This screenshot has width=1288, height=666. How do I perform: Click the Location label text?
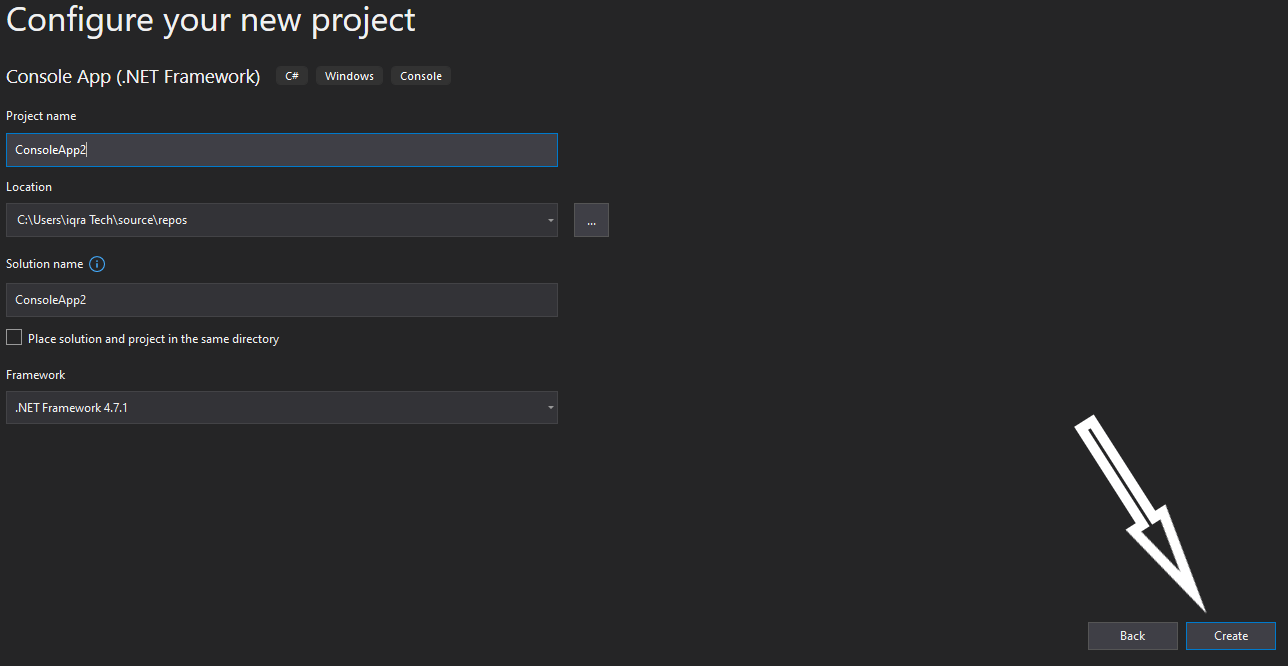pos(29,187)
